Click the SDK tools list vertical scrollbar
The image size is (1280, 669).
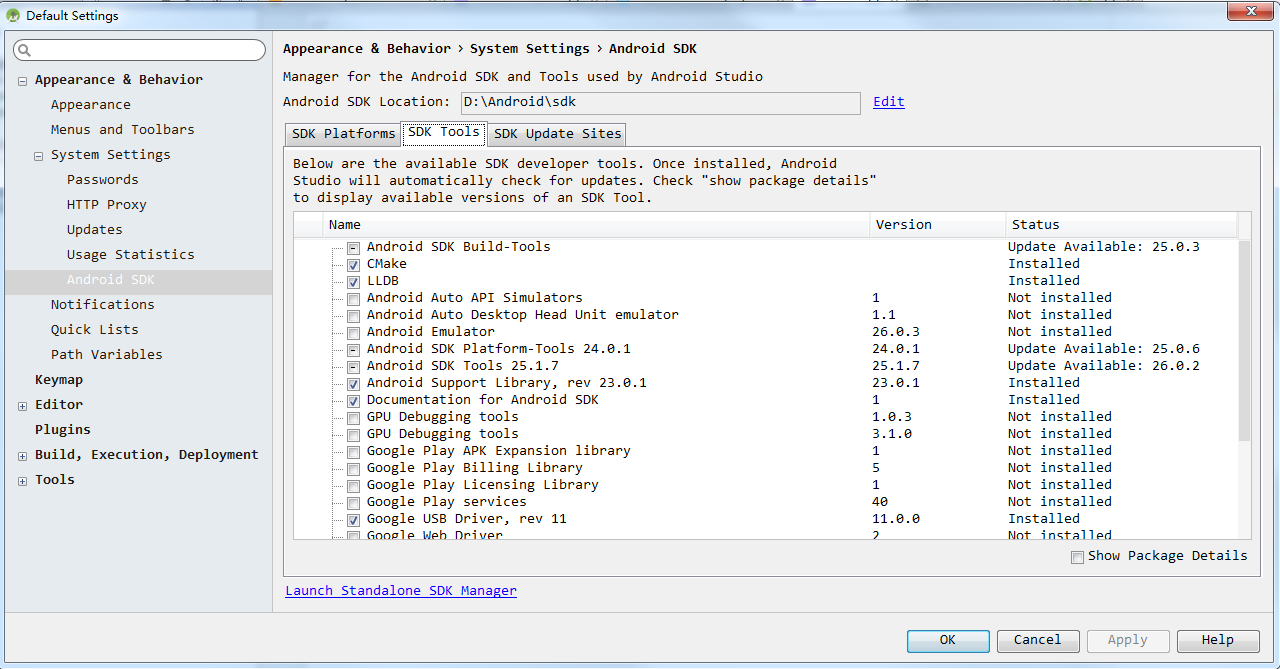coord(1244,340)
